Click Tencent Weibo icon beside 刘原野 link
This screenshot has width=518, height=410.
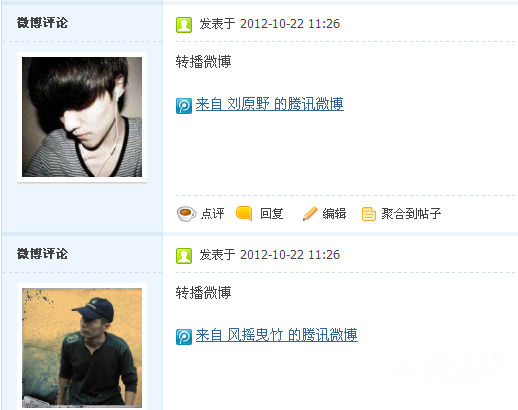184,106
